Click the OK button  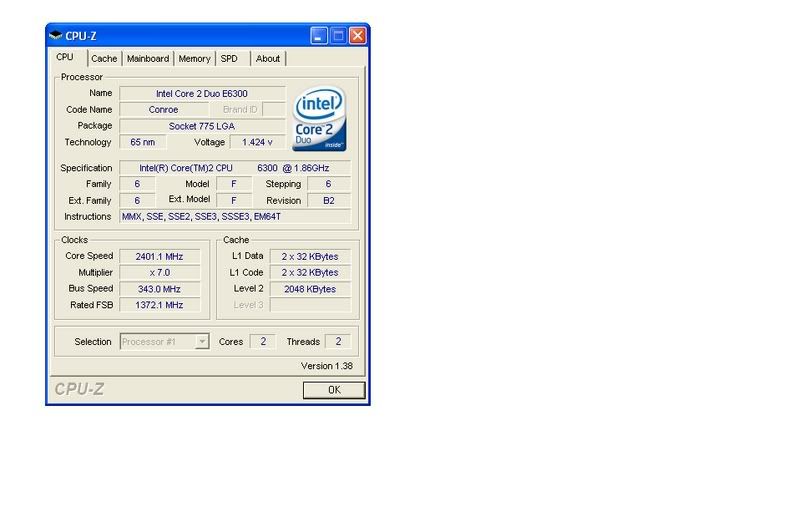[334, 390]
